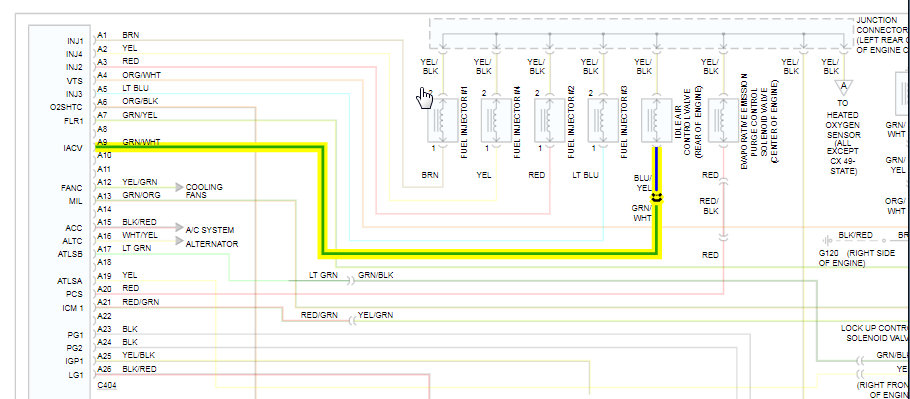Click the arrow pointing to A/C SYSTEM

pyautogui.click(x=179, y=227)
